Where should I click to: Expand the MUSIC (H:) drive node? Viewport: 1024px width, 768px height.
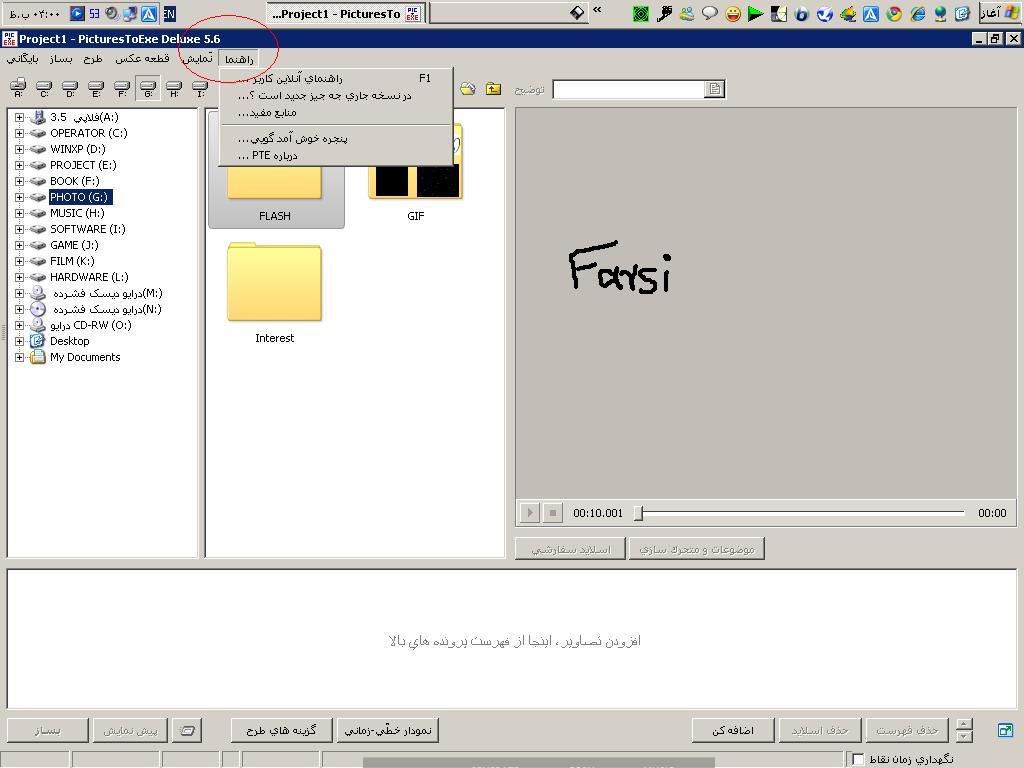[19, 213]
